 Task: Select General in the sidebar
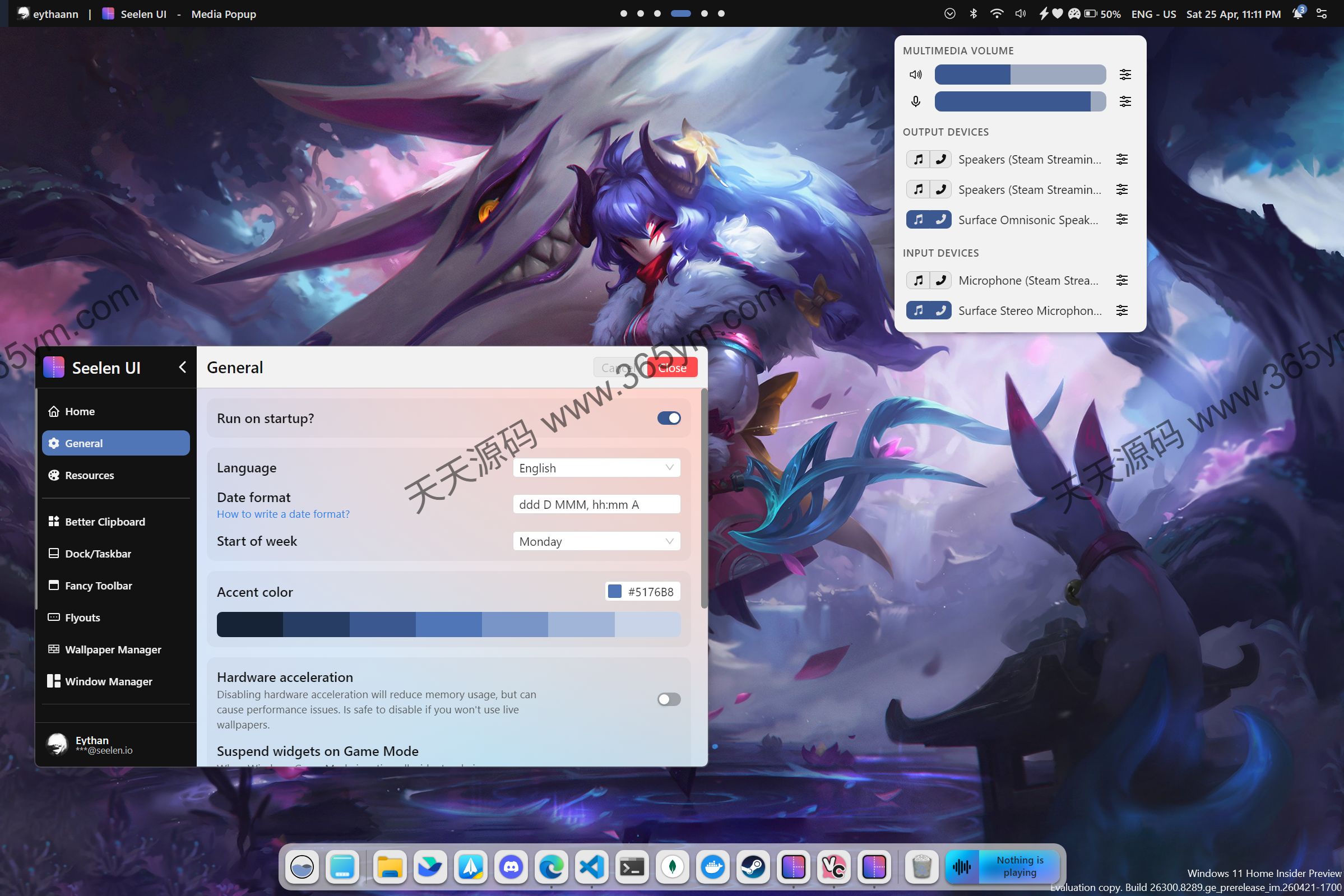(x=116, y=443)
